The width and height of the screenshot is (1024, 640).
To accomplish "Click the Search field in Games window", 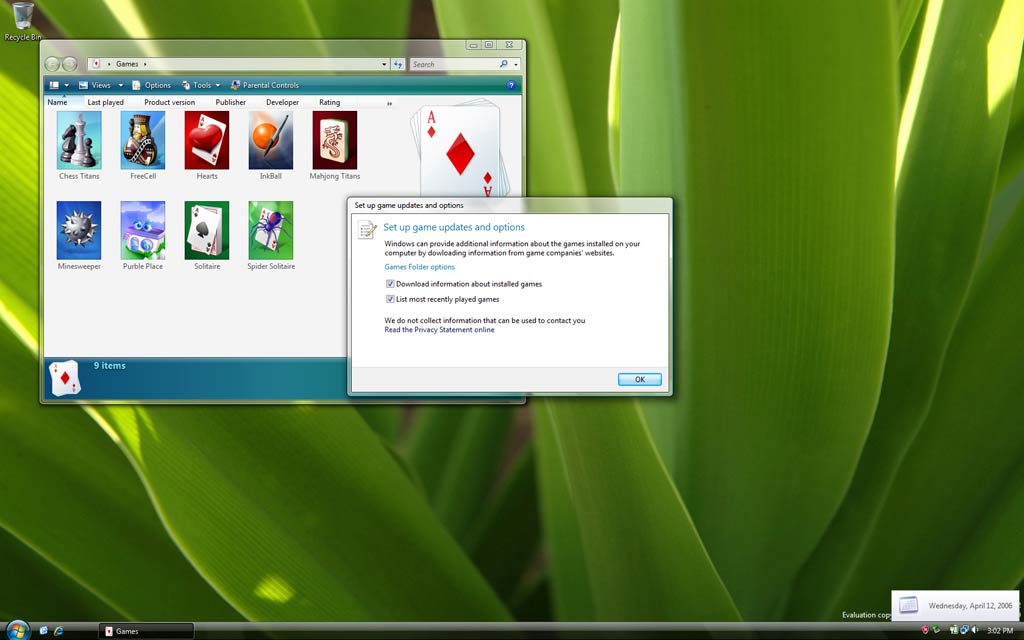I will tap(455, 64).
